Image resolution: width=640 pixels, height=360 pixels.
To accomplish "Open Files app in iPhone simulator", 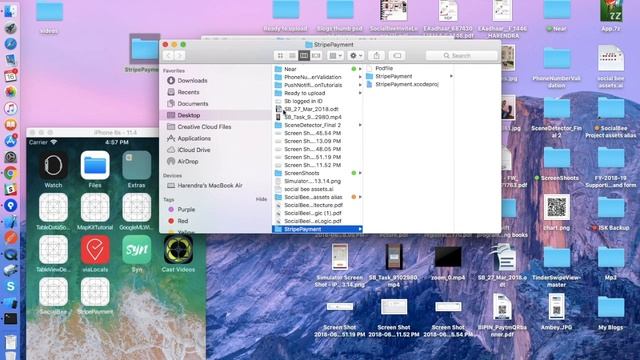I will [x=95, y=165].
